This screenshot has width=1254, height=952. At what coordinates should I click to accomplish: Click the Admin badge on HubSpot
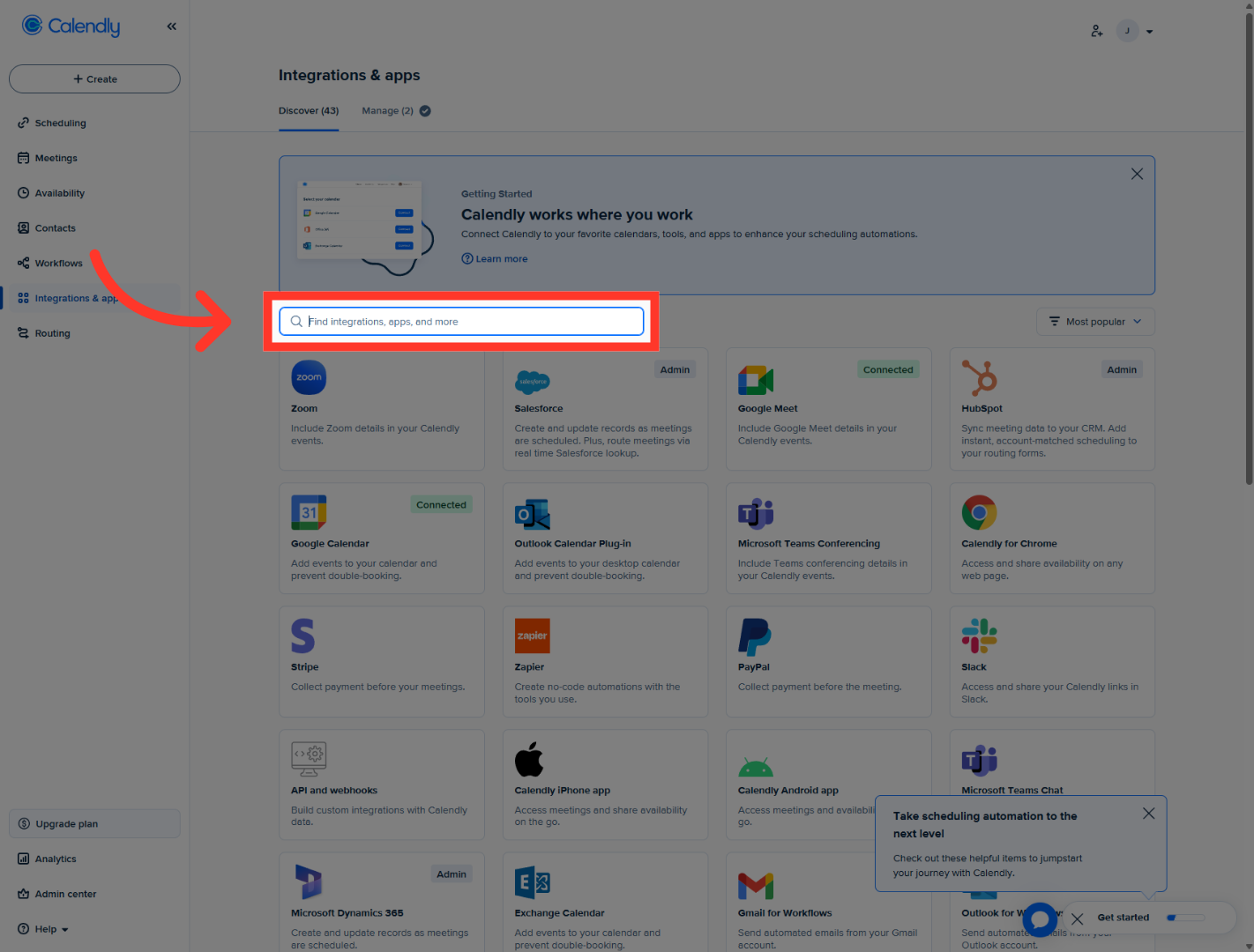(1122, 370)
